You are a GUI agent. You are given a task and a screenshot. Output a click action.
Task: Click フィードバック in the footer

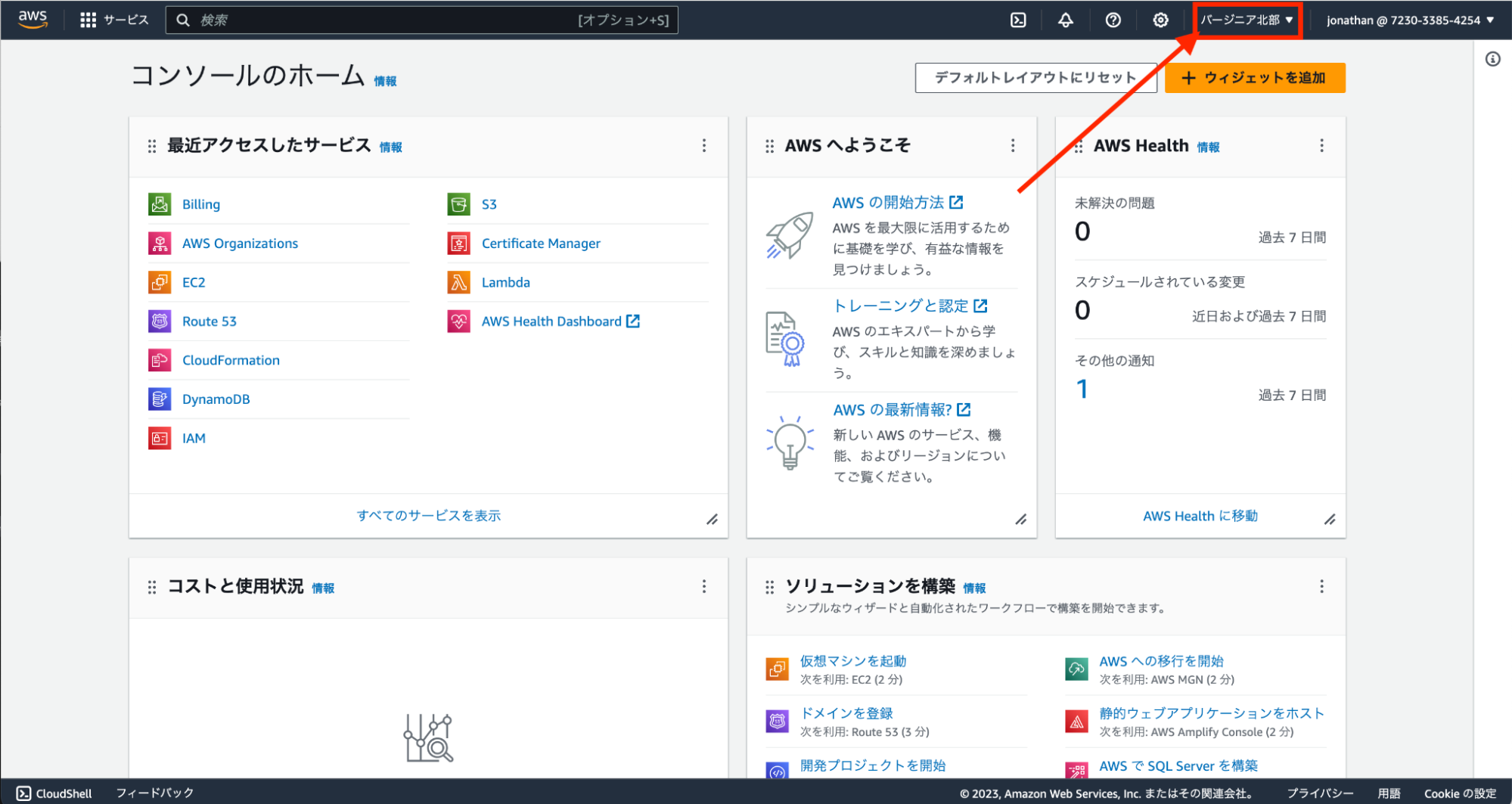pos(155,793)
